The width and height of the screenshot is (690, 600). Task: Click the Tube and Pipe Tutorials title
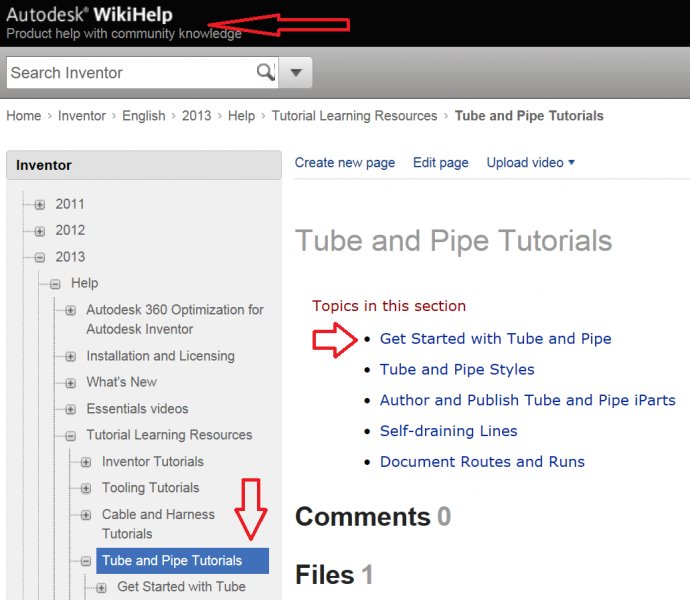[453, 241]
